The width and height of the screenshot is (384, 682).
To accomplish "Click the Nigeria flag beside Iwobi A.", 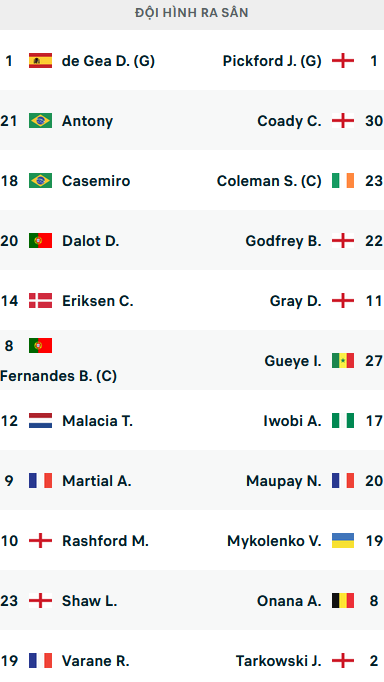I will (343, 421).
